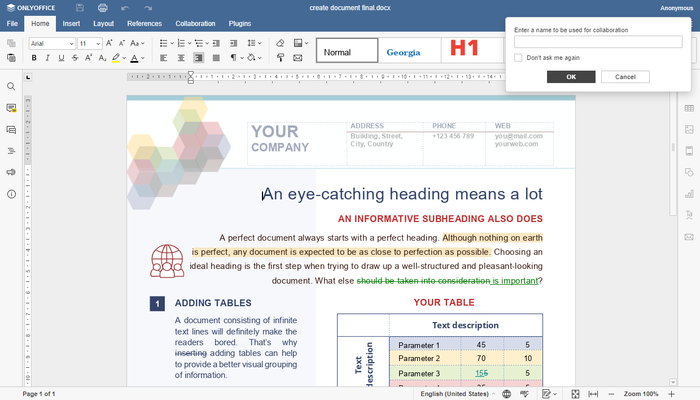Open the Shading paint bucket dropdown
The height and width of the screenshot is (400, 700).
click(x=254, y=57)
